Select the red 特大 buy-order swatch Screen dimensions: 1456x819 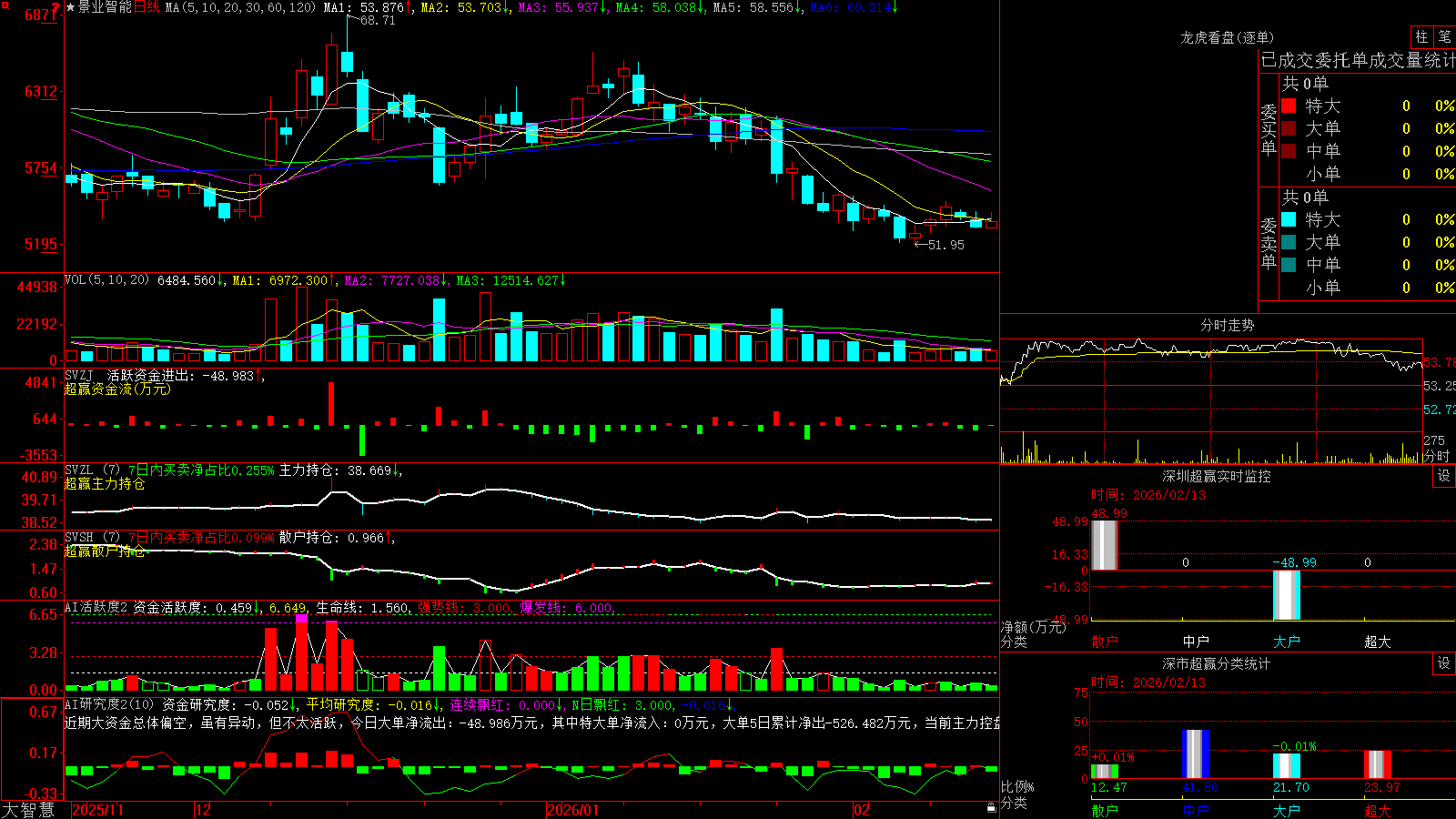[1289, 106]
